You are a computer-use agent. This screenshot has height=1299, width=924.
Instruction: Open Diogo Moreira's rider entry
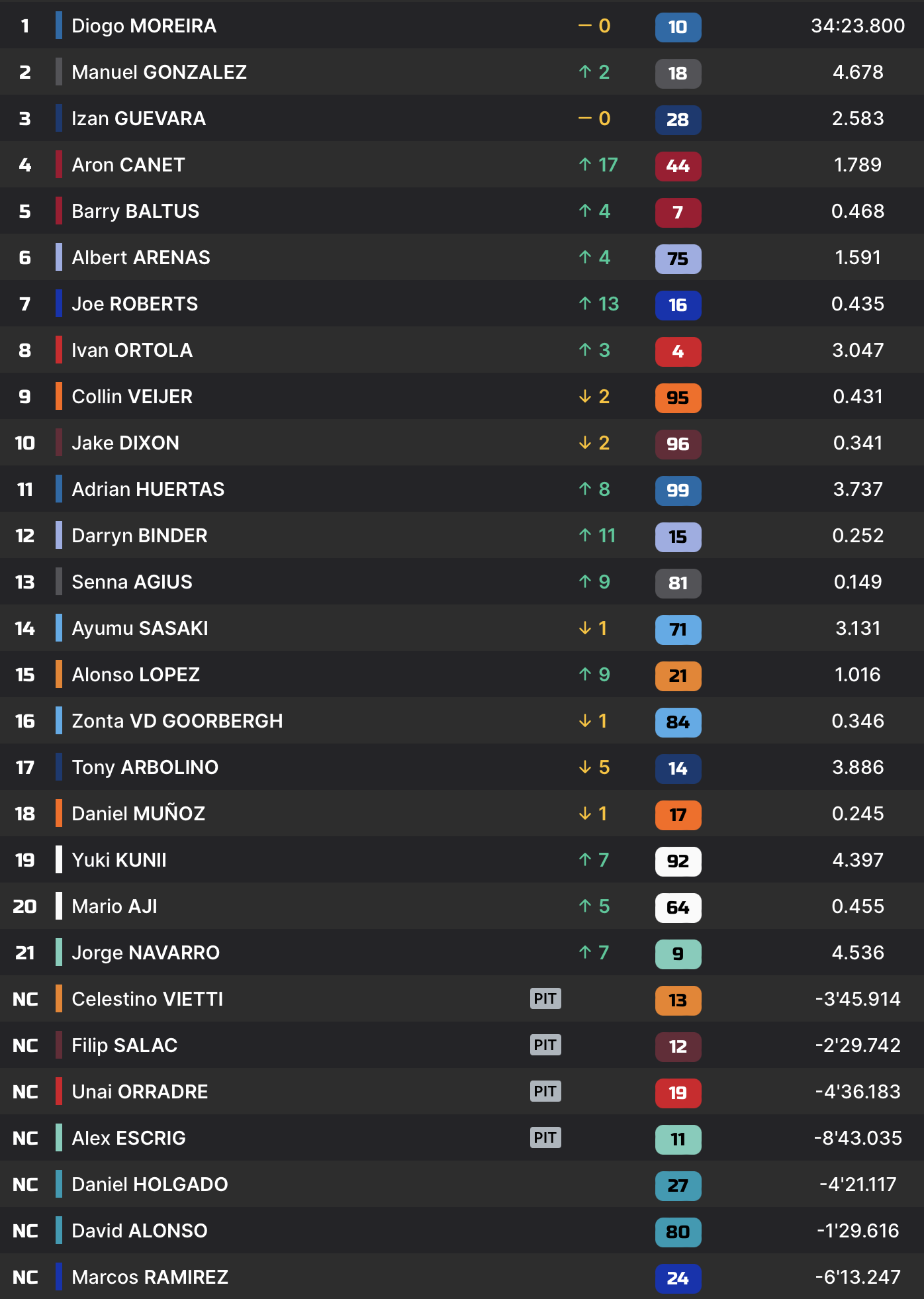[x=144, y=26]
